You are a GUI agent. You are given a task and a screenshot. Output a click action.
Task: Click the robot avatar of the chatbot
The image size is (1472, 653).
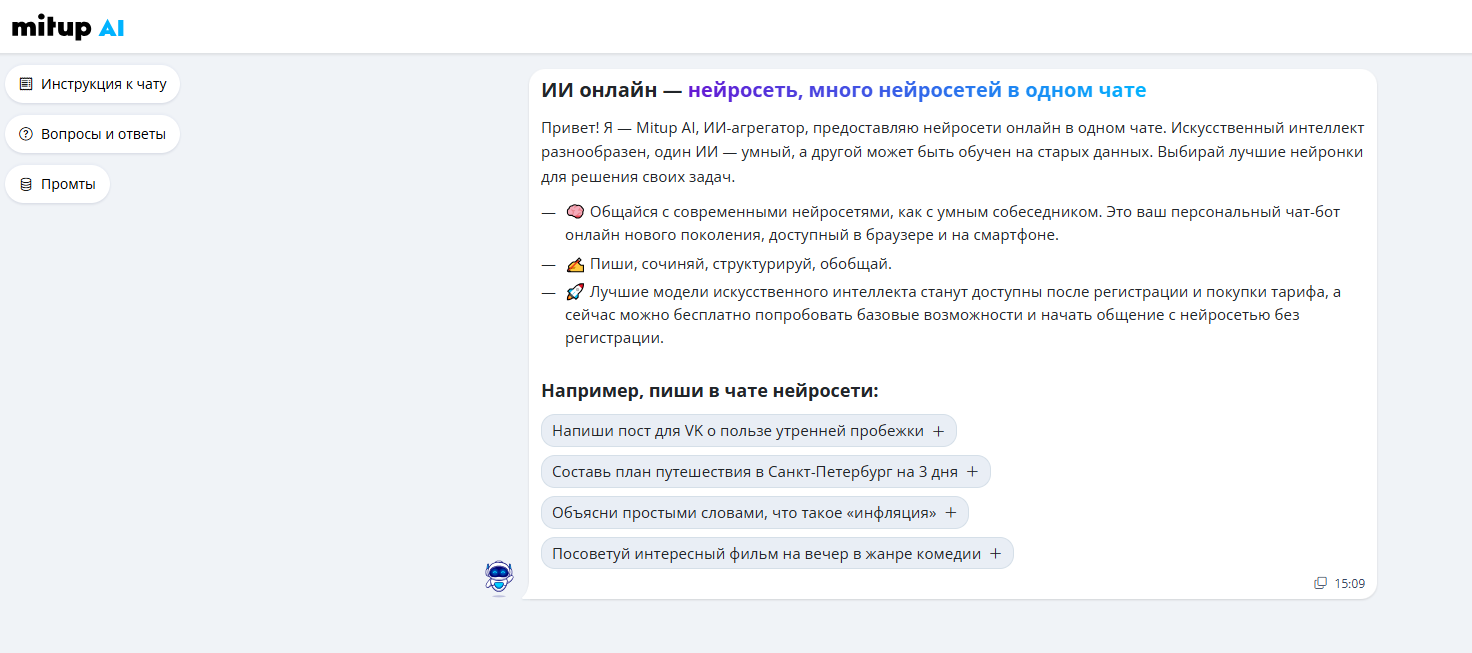[498, 577]
